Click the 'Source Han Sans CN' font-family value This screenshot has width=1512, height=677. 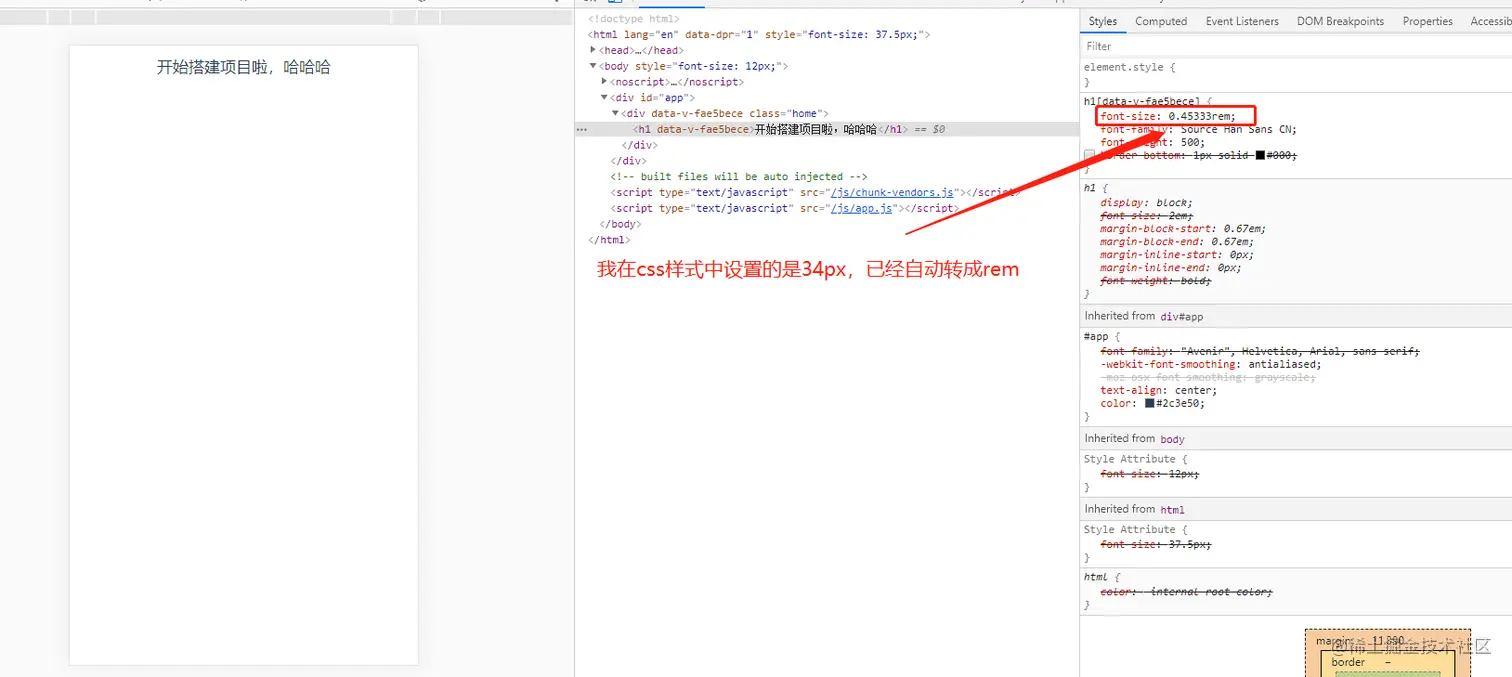pyautogui.click(x=1238, y=129)
